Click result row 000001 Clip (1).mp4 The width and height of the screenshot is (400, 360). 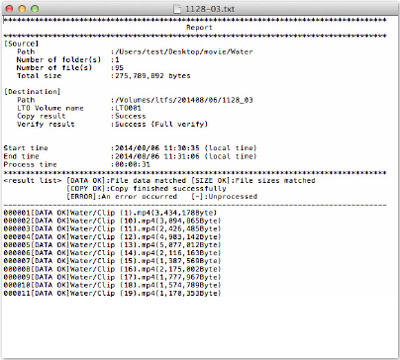click(110, 213)
